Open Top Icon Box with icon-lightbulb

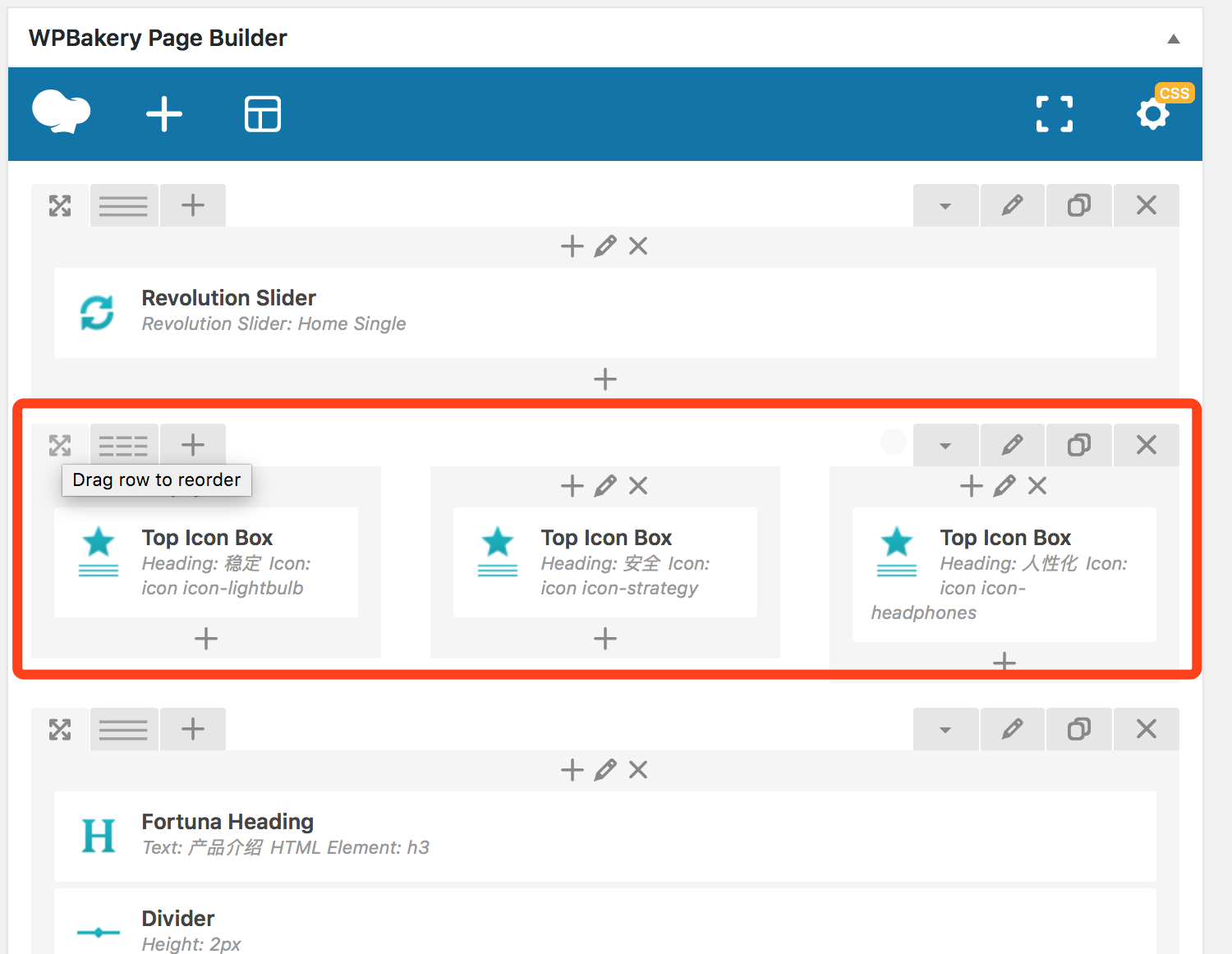[206, 562]
